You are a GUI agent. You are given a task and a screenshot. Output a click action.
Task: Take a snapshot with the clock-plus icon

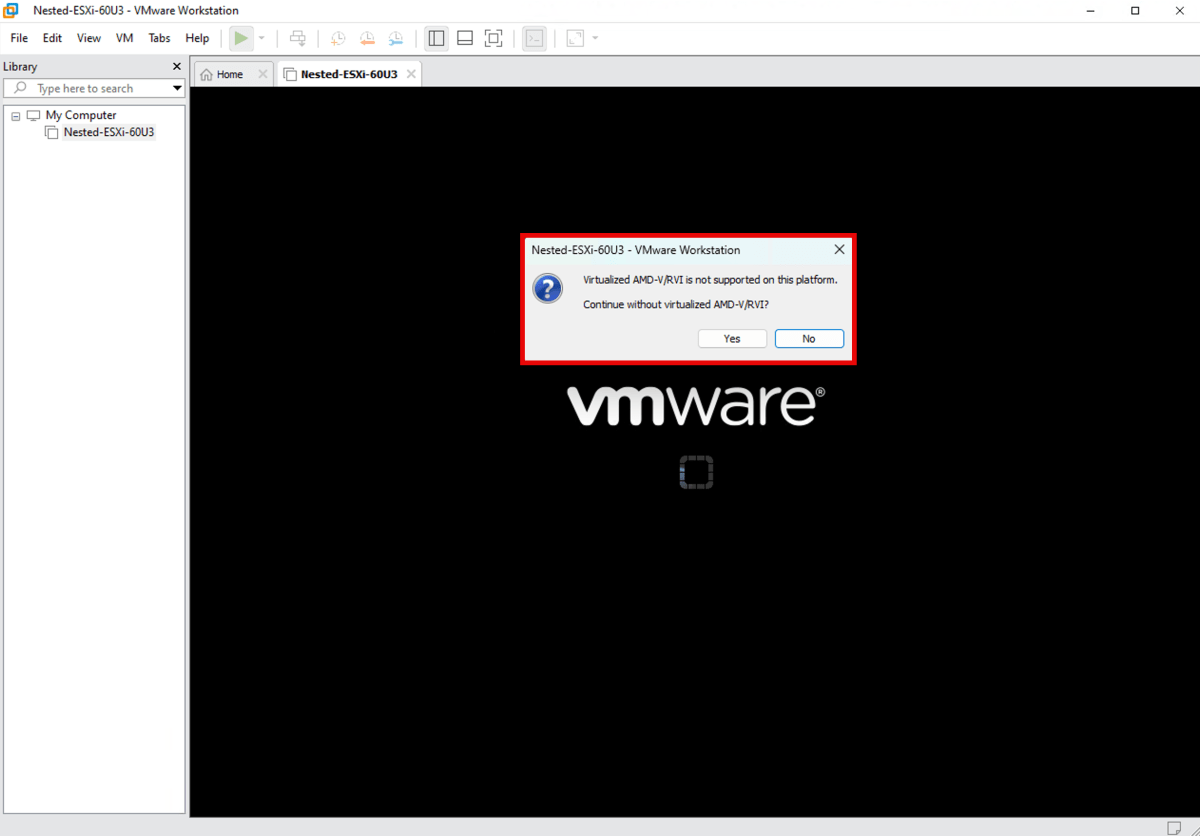click(x=338, y=38)
